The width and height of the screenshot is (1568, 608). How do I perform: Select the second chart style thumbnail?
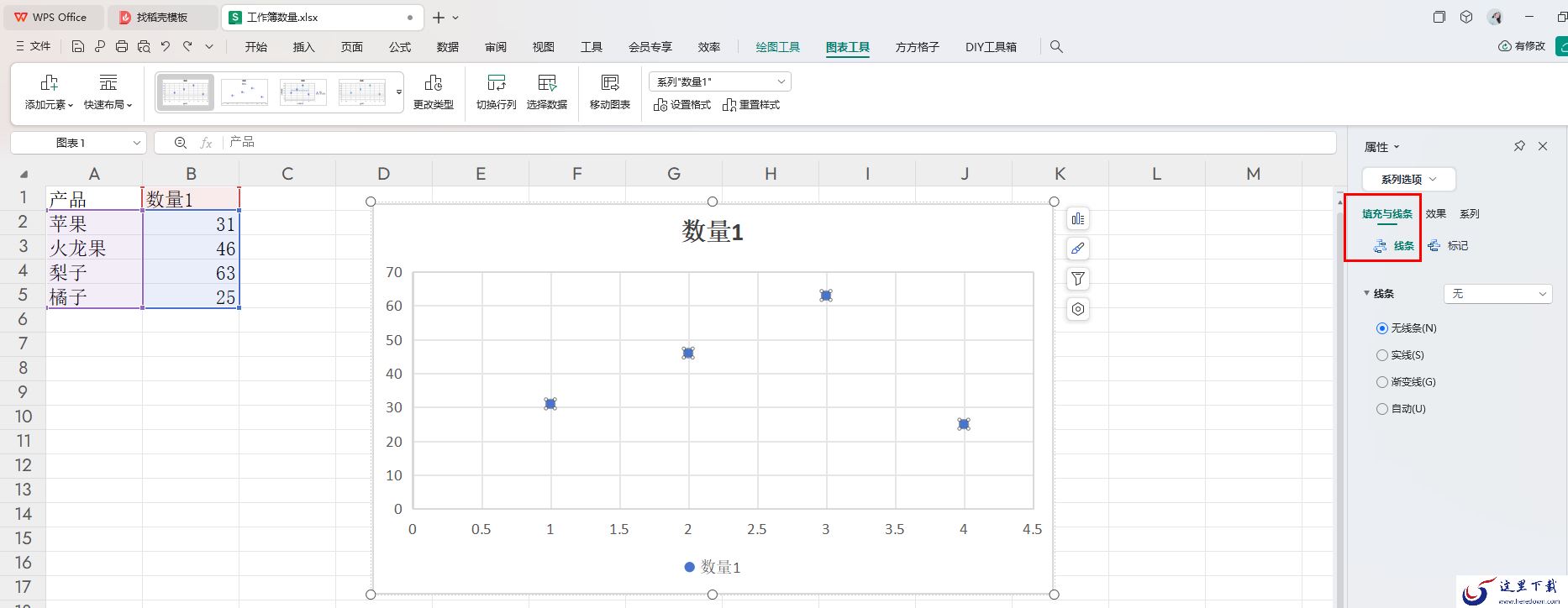click(x=245, y=92)
